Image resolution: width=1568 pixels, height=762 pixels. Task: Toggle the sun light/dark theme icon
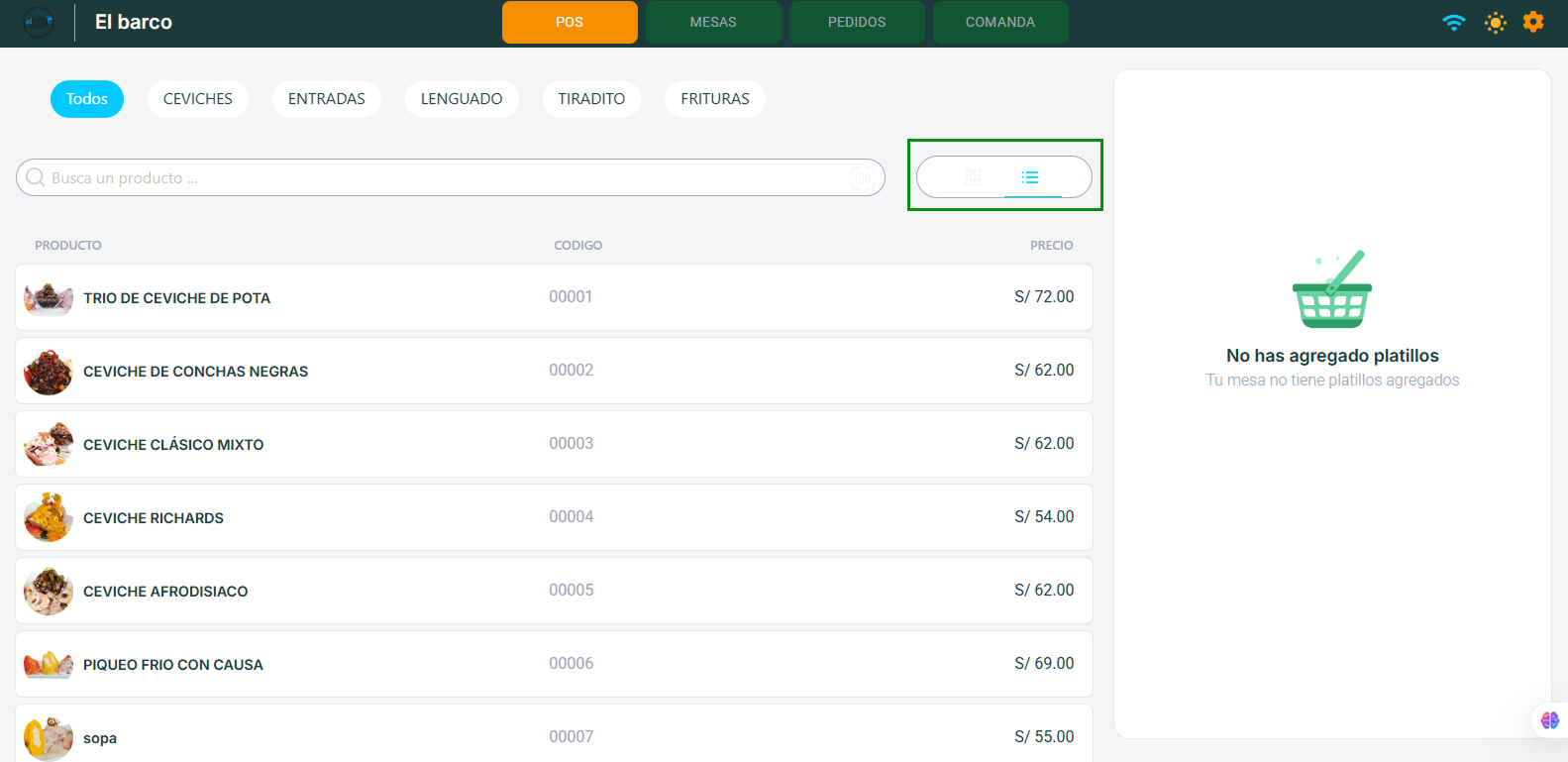pos(1495,22)
